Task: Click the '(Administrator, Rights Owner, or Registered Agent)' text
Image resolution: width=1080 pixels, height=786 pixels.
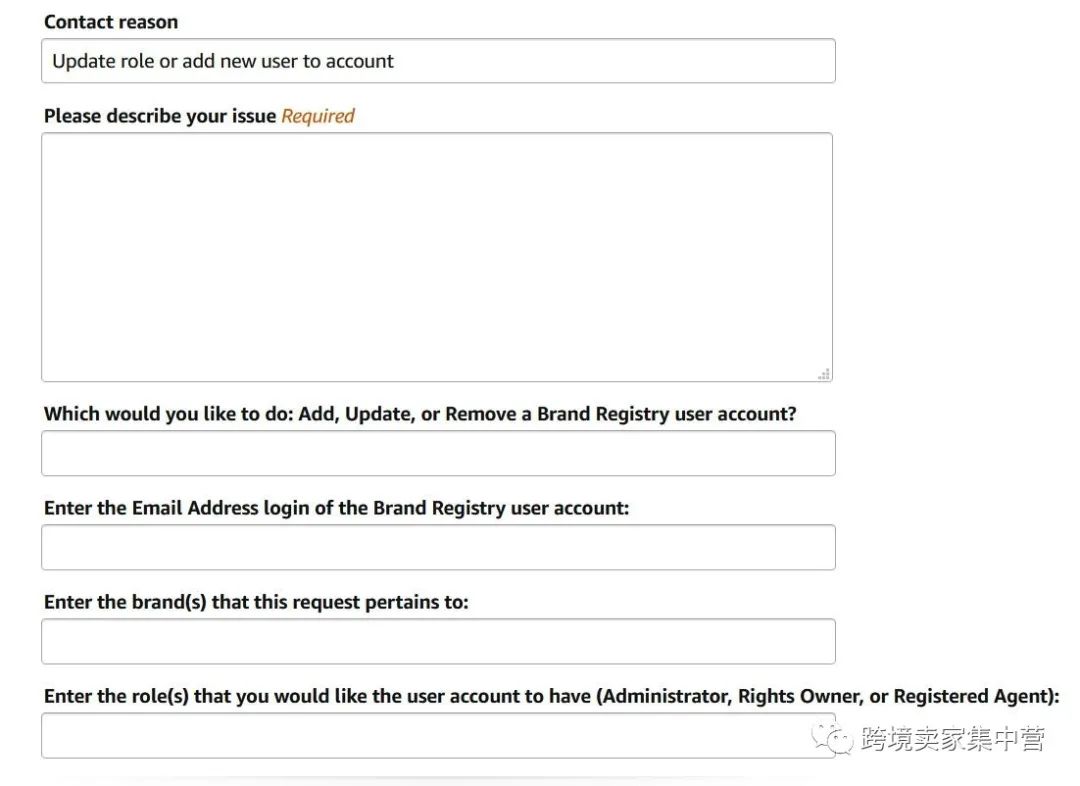Action: 827,696
